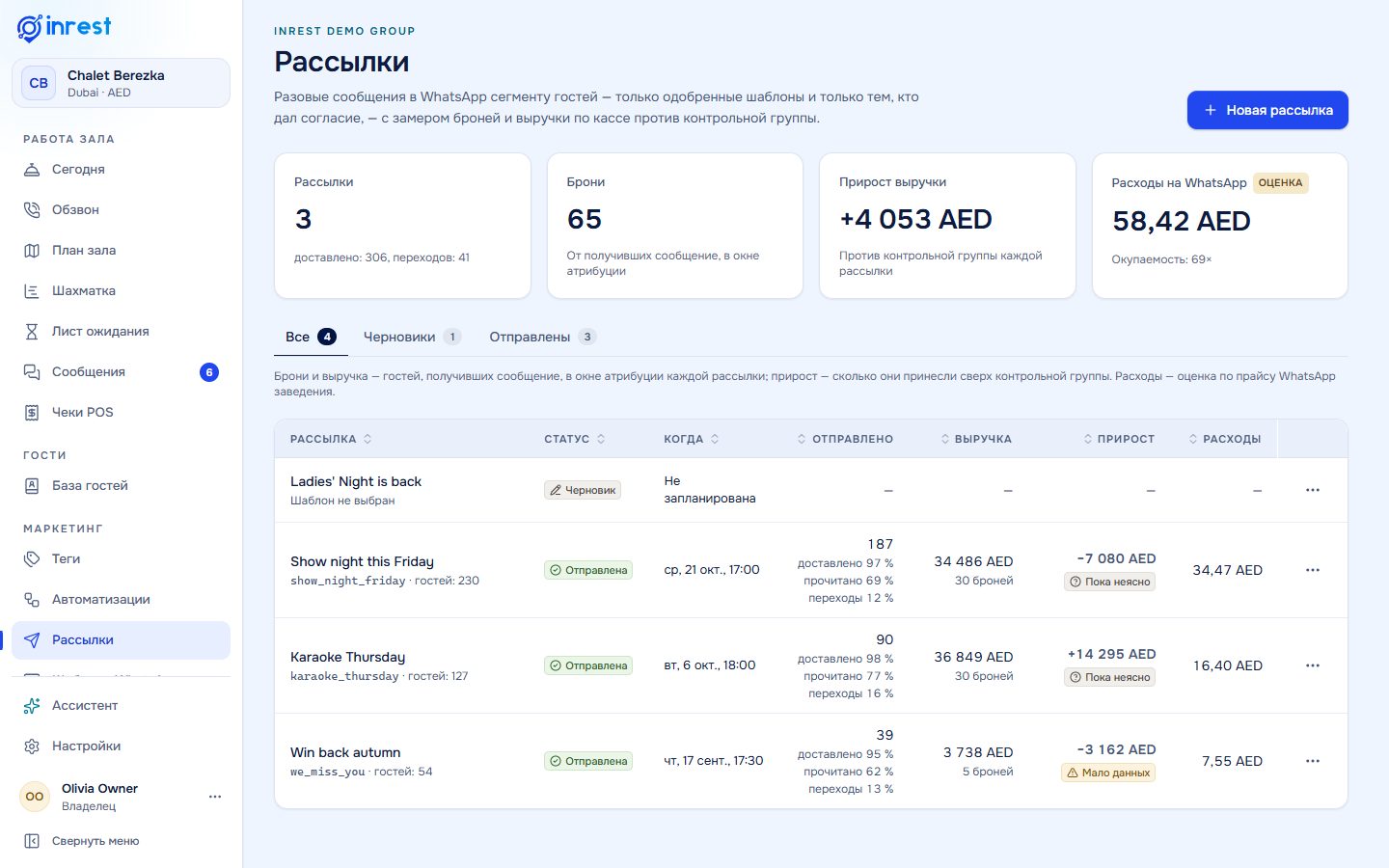
Task: Open the Chalet Berezka venue switcher
Action: pos(121,83)
